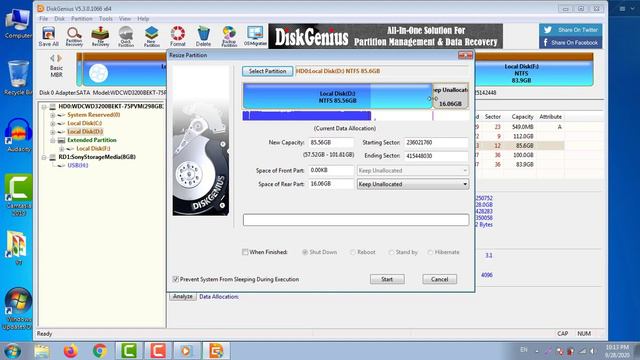
Task: Open the Partition menu
Action: (82, 19)
